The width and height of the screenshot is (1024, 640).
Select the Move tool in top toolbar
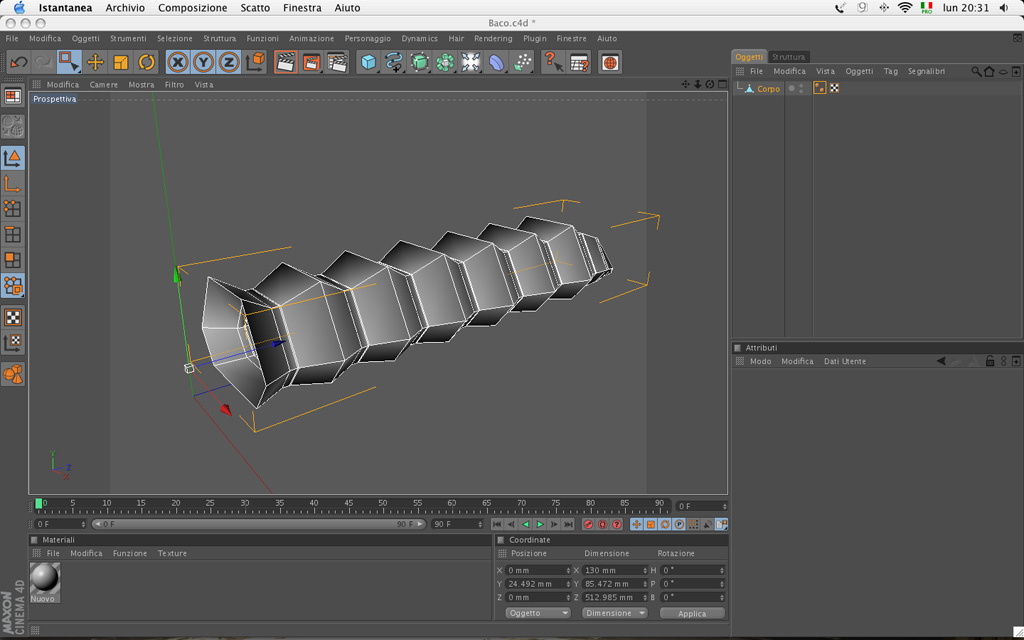(95, 62)
